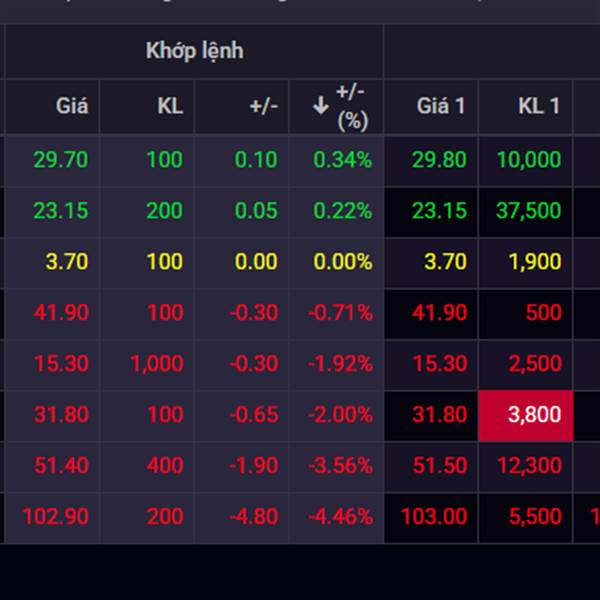600x600 pixels.
Task: Select the 0.34% change cell
Action: pyautogui.click(x=342, y=160)
